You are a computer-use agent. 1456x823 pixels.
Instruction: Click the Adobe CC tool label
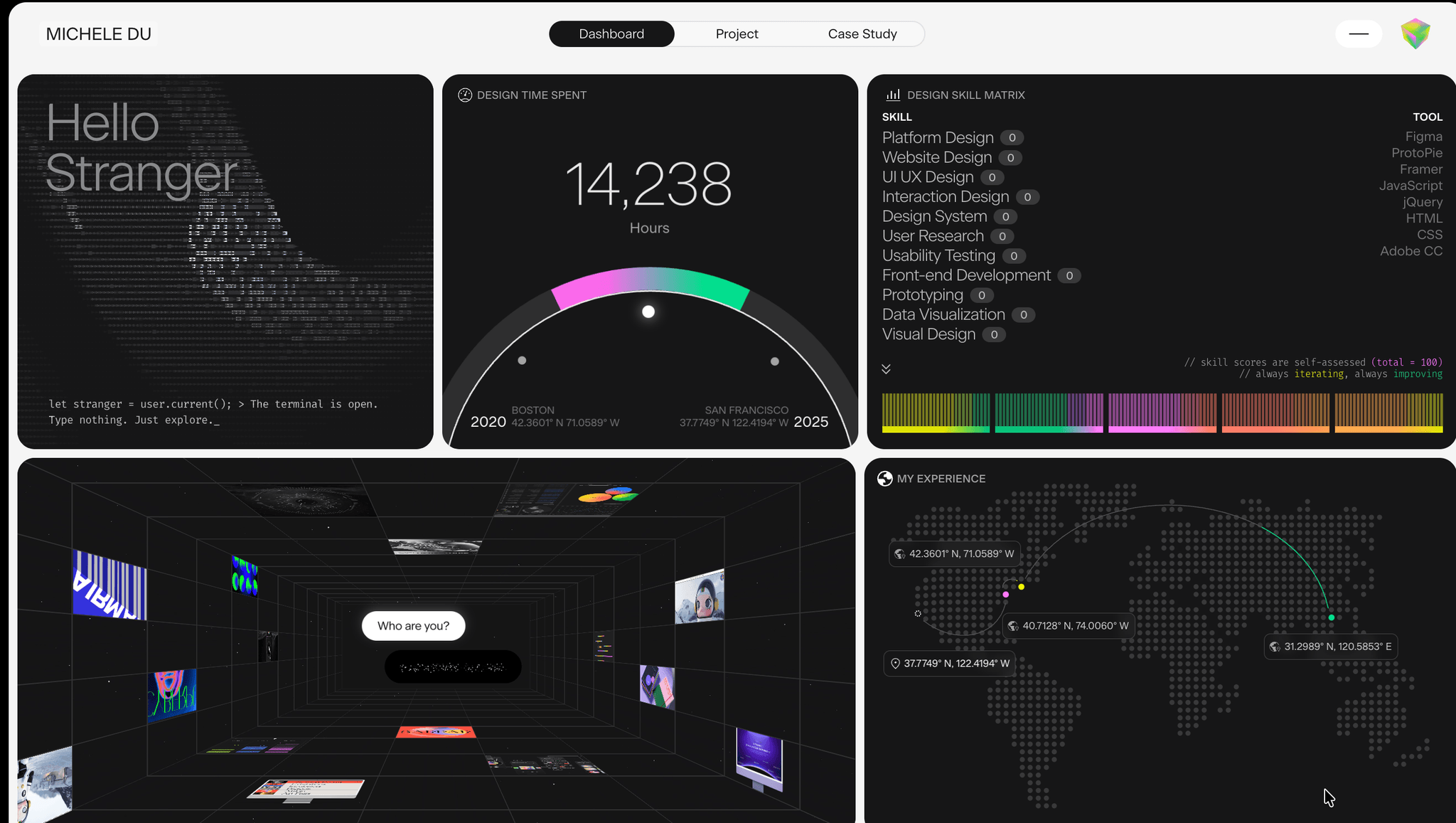tap(1411, 251)
